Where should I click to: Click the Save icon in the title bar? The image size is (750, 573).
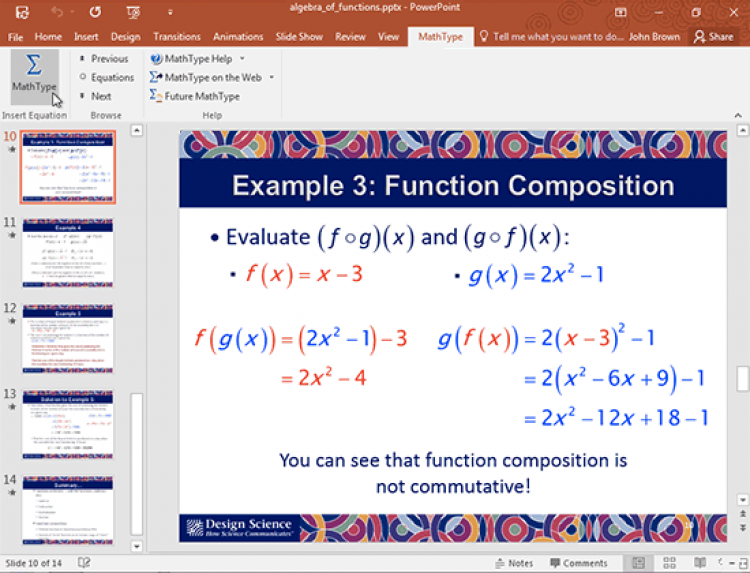(x=22, y=12)
